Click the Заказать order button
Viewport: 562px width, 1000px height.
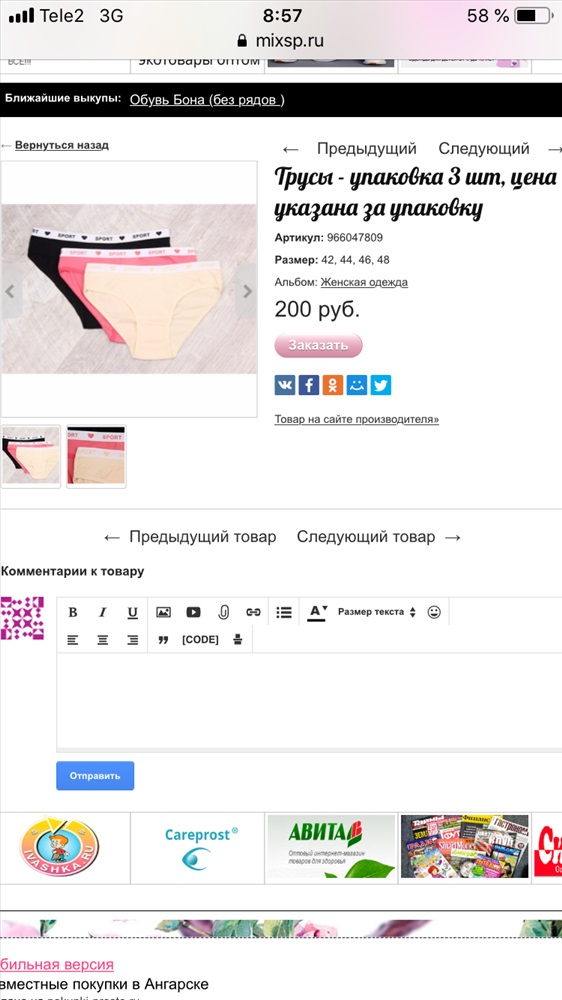pyautogui.click(x=318, y=345)
